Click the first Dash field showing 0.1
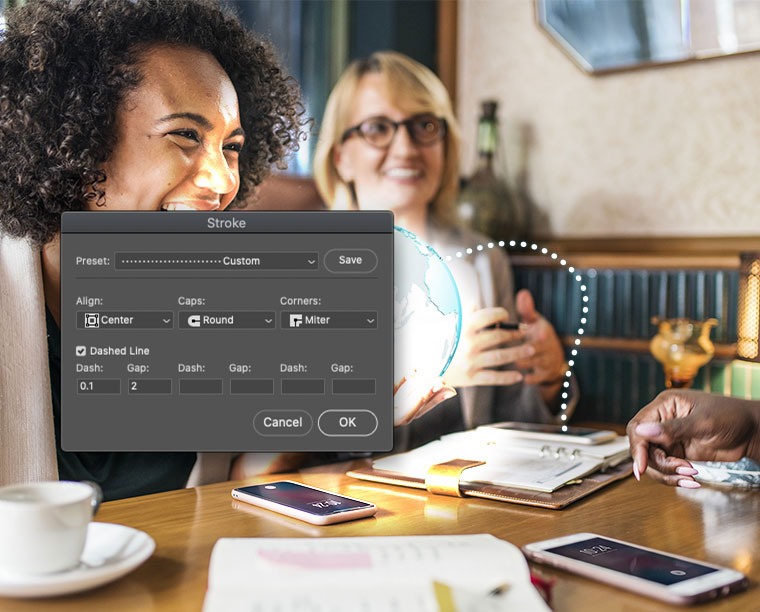 click(x=98, y=386)
